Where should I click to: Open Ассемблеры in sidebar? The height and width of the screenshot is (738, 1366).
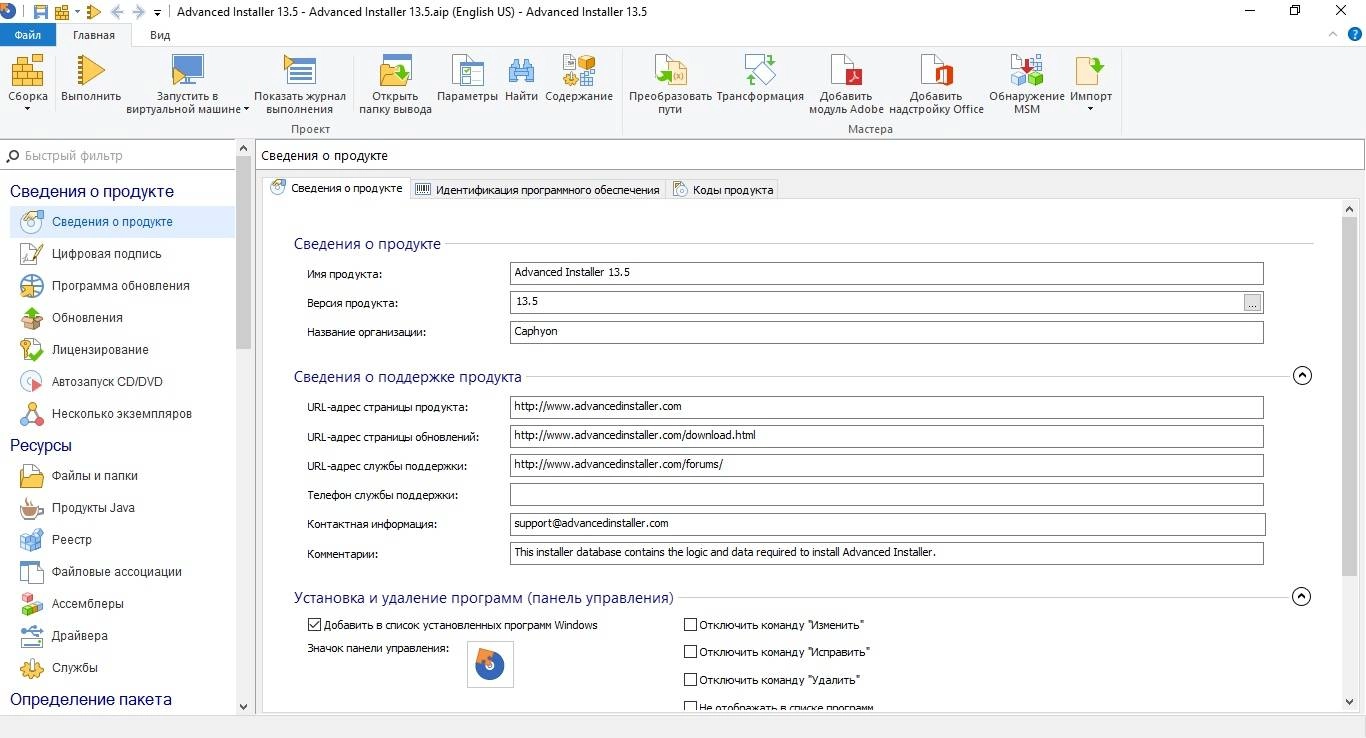[122, 604]
